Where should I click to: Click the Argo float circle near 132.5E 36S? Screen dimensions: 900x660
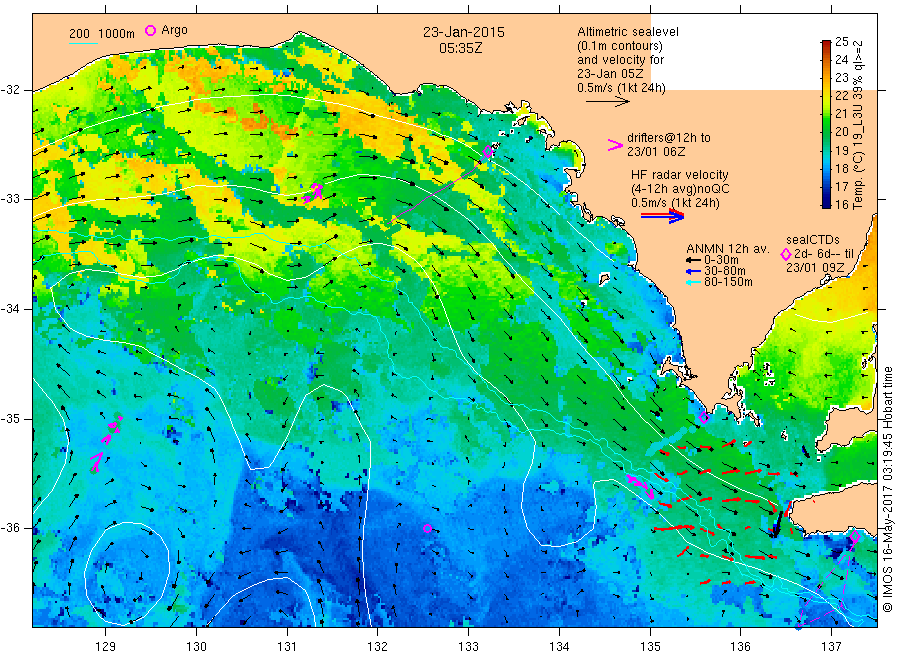pyautogui.click(x=427, y=529)
